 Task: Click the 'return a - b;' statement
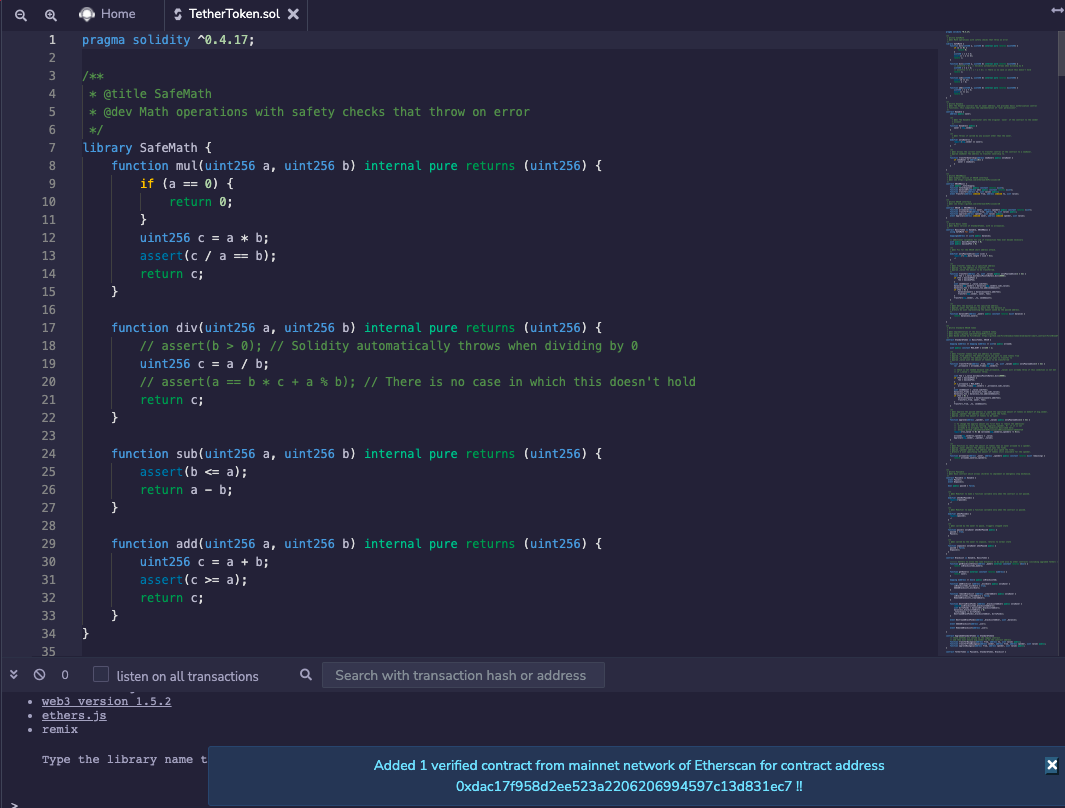click(x=186, y=490)
